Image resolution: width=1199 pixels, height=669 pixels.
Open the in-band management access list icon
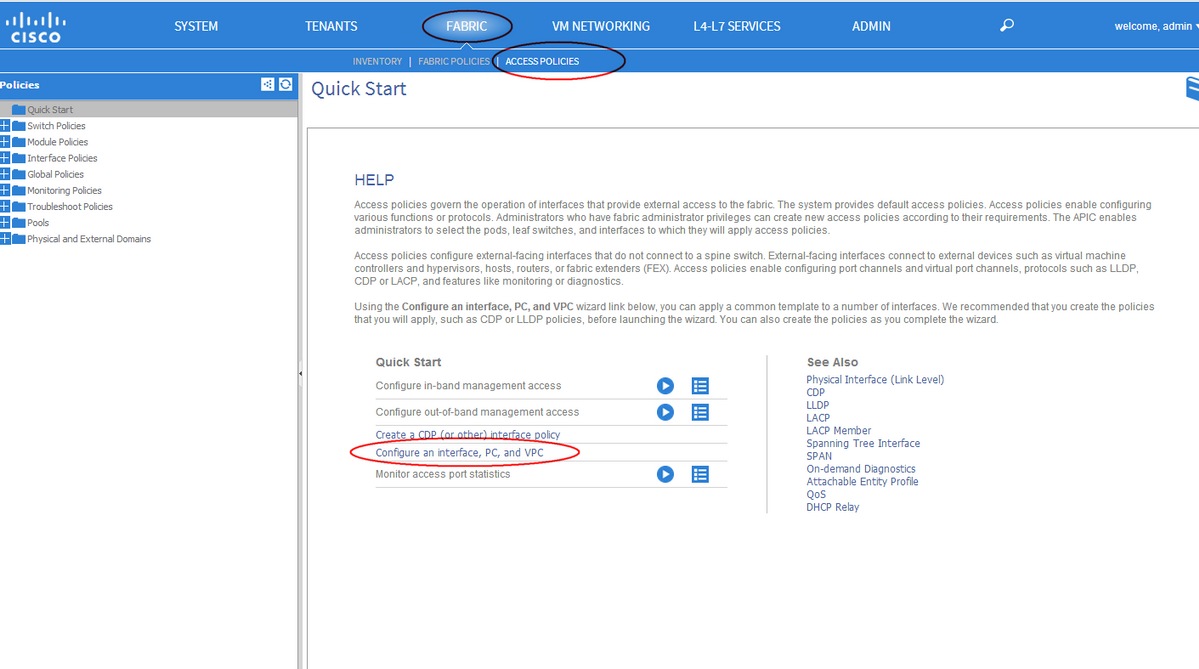pos(699,385)
